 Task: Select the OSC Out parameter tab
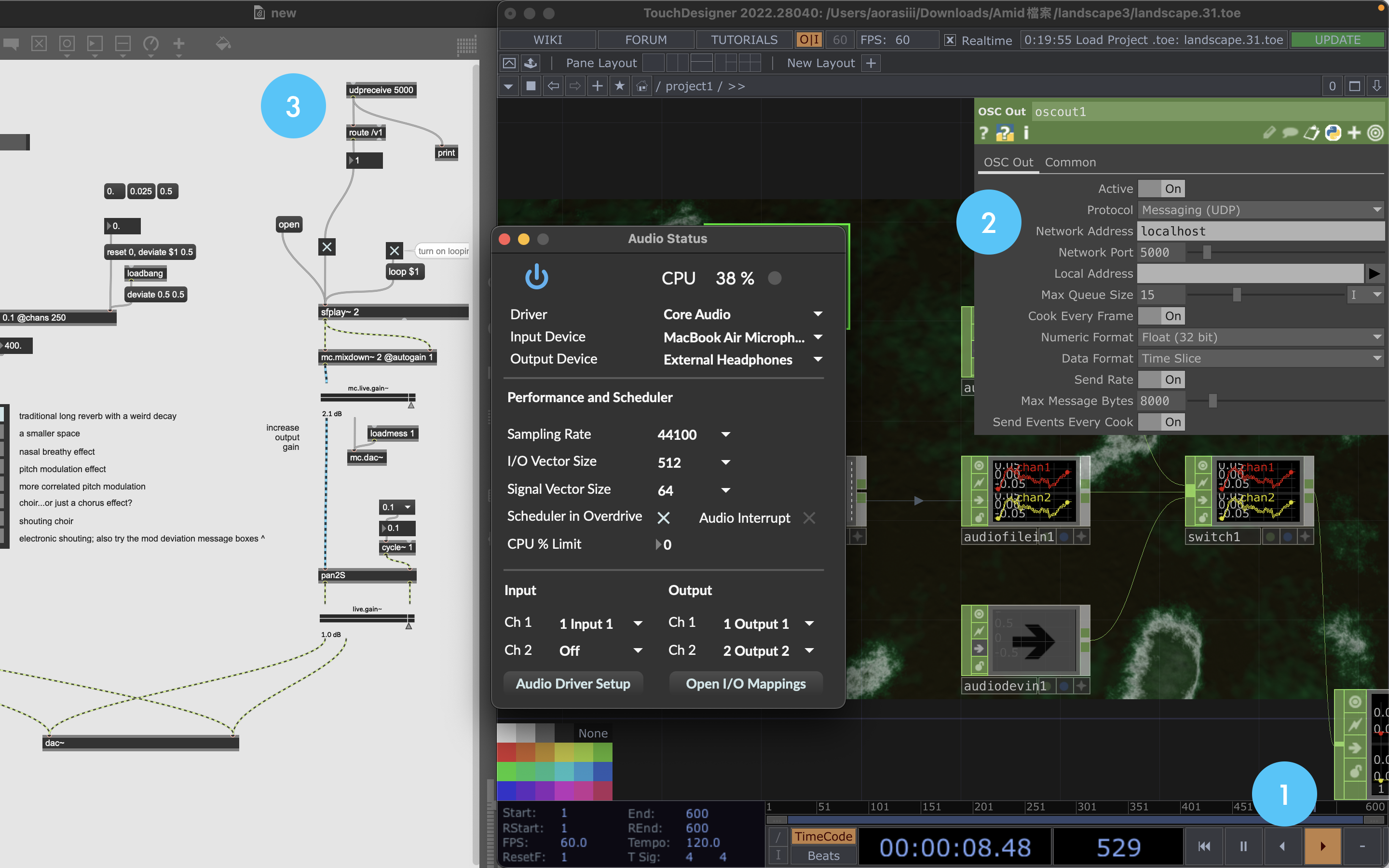click(x=1008, y=163)
